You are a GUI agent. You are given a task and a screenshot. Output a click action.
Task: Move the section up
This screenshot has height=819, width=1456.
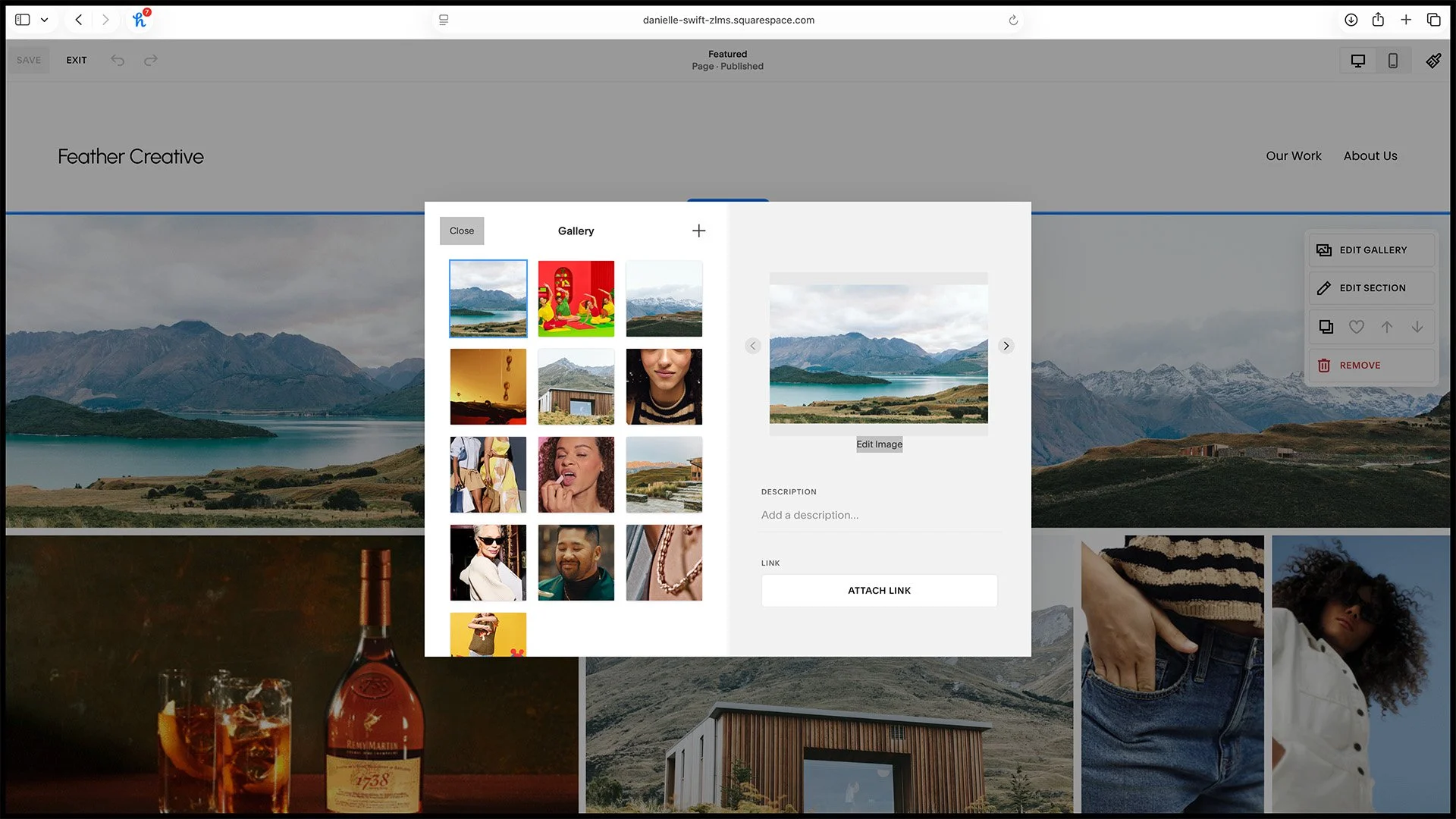1387,327
